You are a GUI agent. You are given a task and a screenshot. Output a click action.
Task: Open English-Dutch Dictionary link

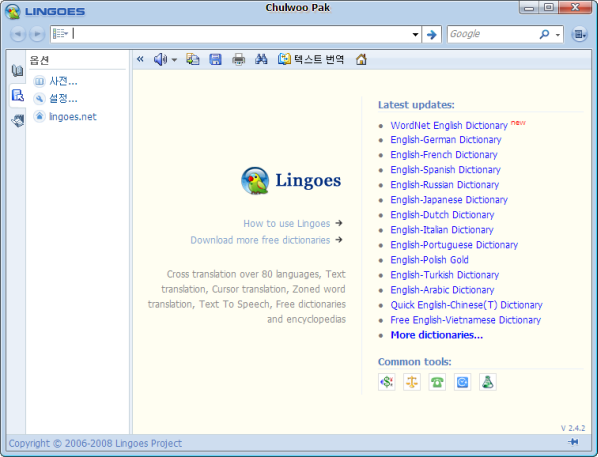(x=442, y=215)
